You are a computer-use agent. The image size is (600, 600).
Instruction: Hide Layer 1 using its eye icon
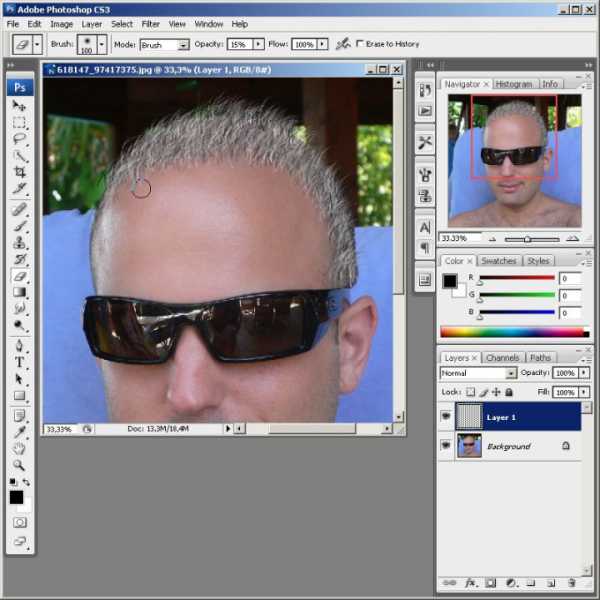(446, 416)
